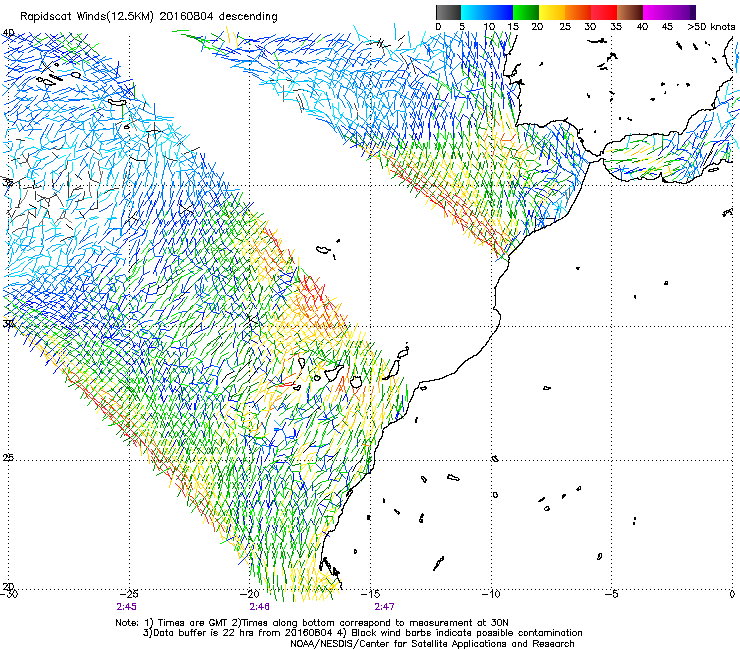Click the green 15-20 knots legend swatch
The width and height of the screenshot is (740, 650).
tap(526, 12)
